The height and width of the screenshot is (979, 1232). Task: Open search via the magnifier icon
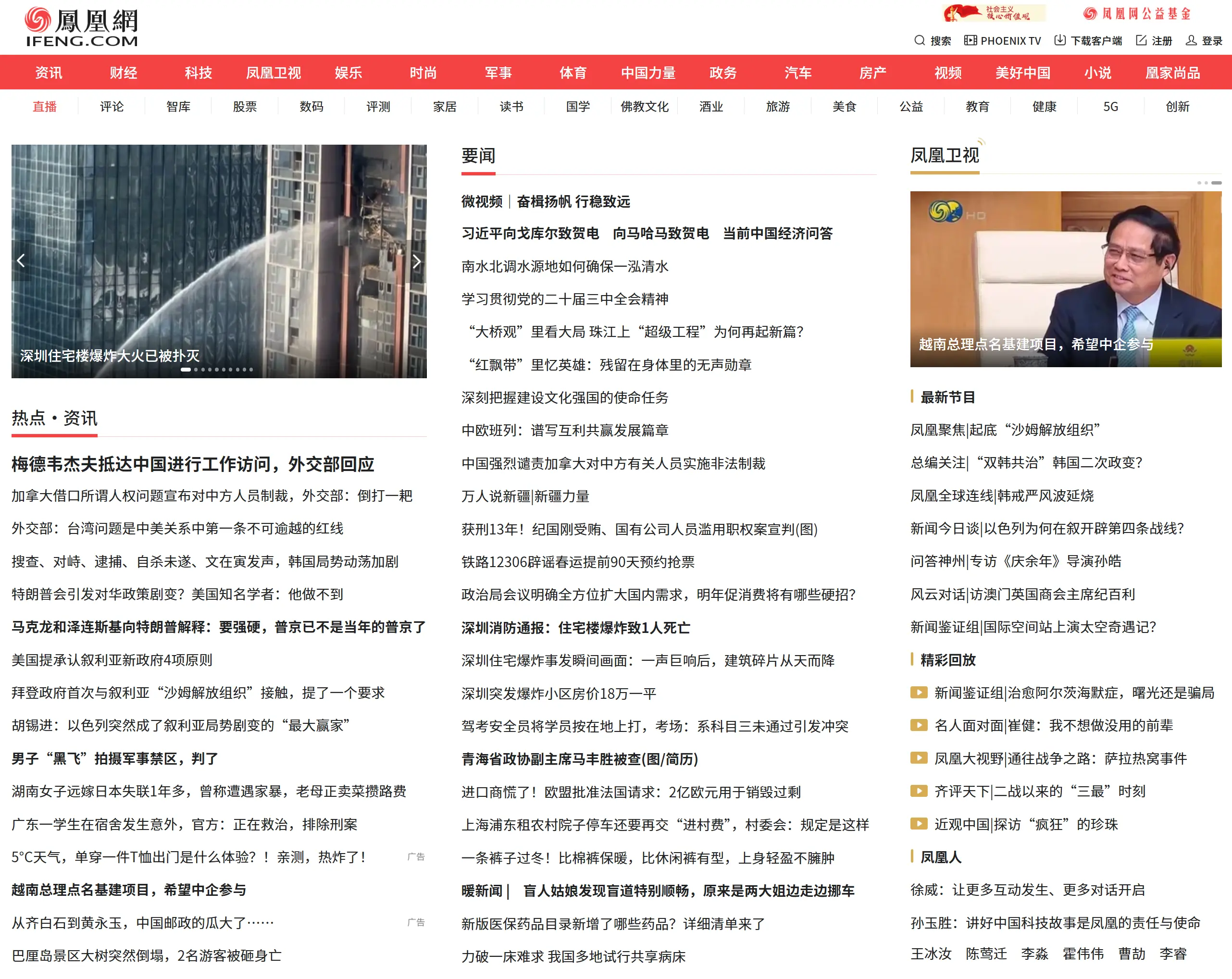click(920, 40)
